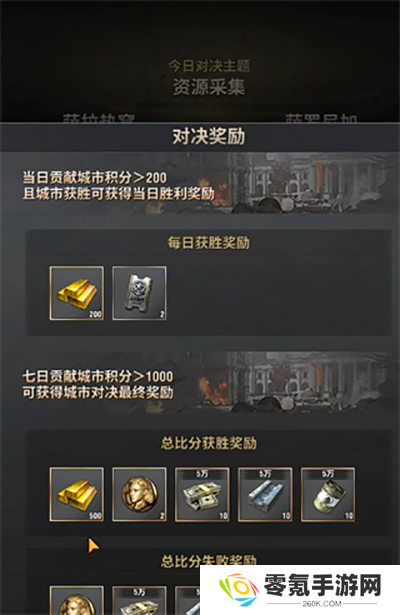
Task: Tap the 5万 cash bundle victory reward
Action: point(202,494)
